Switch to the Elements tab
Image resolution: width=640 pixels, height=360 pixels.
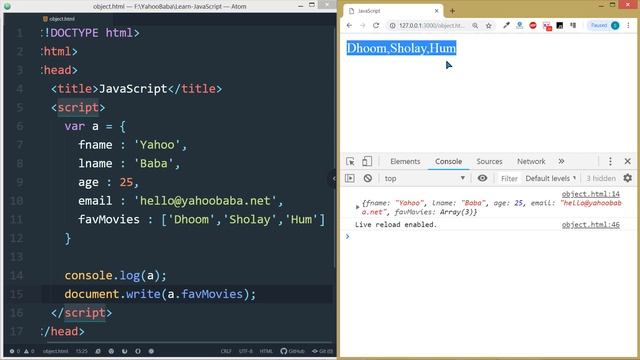pos(405,161)
